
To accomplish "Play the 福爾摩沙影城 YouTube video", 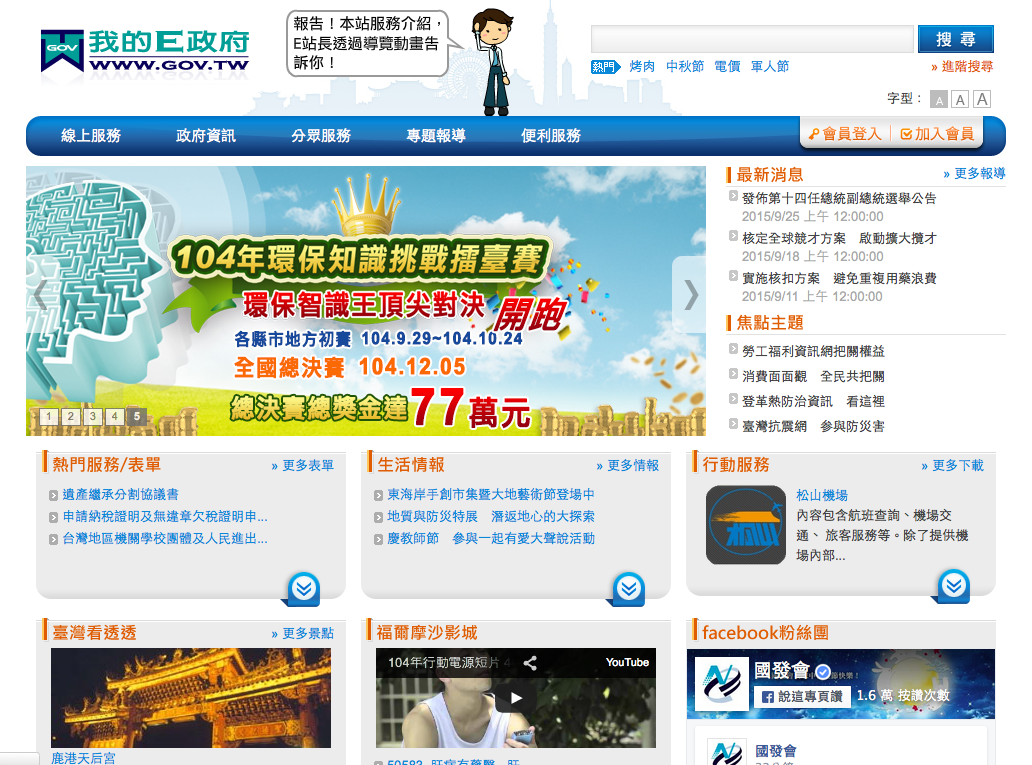I will coord(516,698).
